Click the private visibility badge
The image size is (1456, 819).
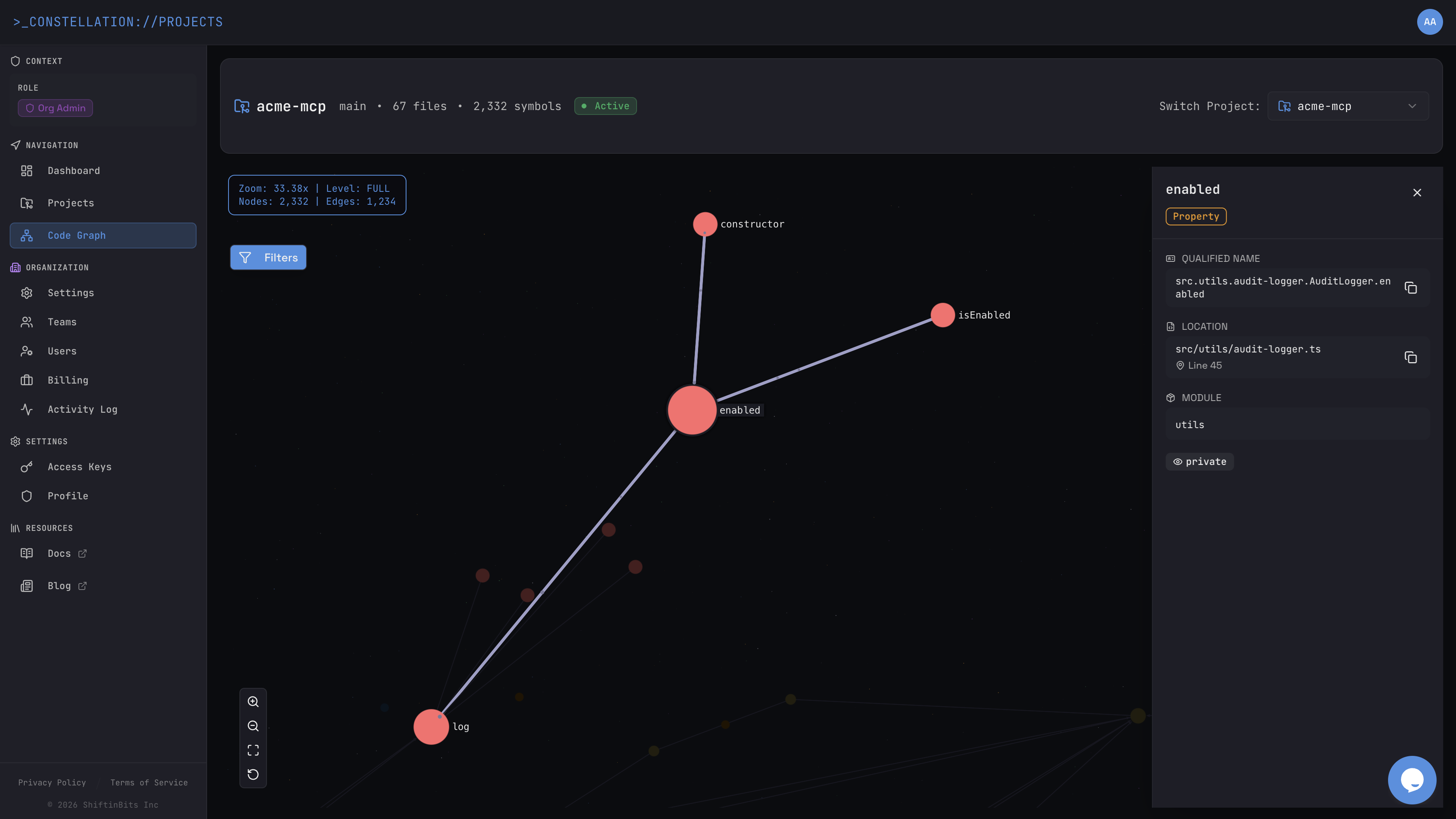coord(1200,462)
